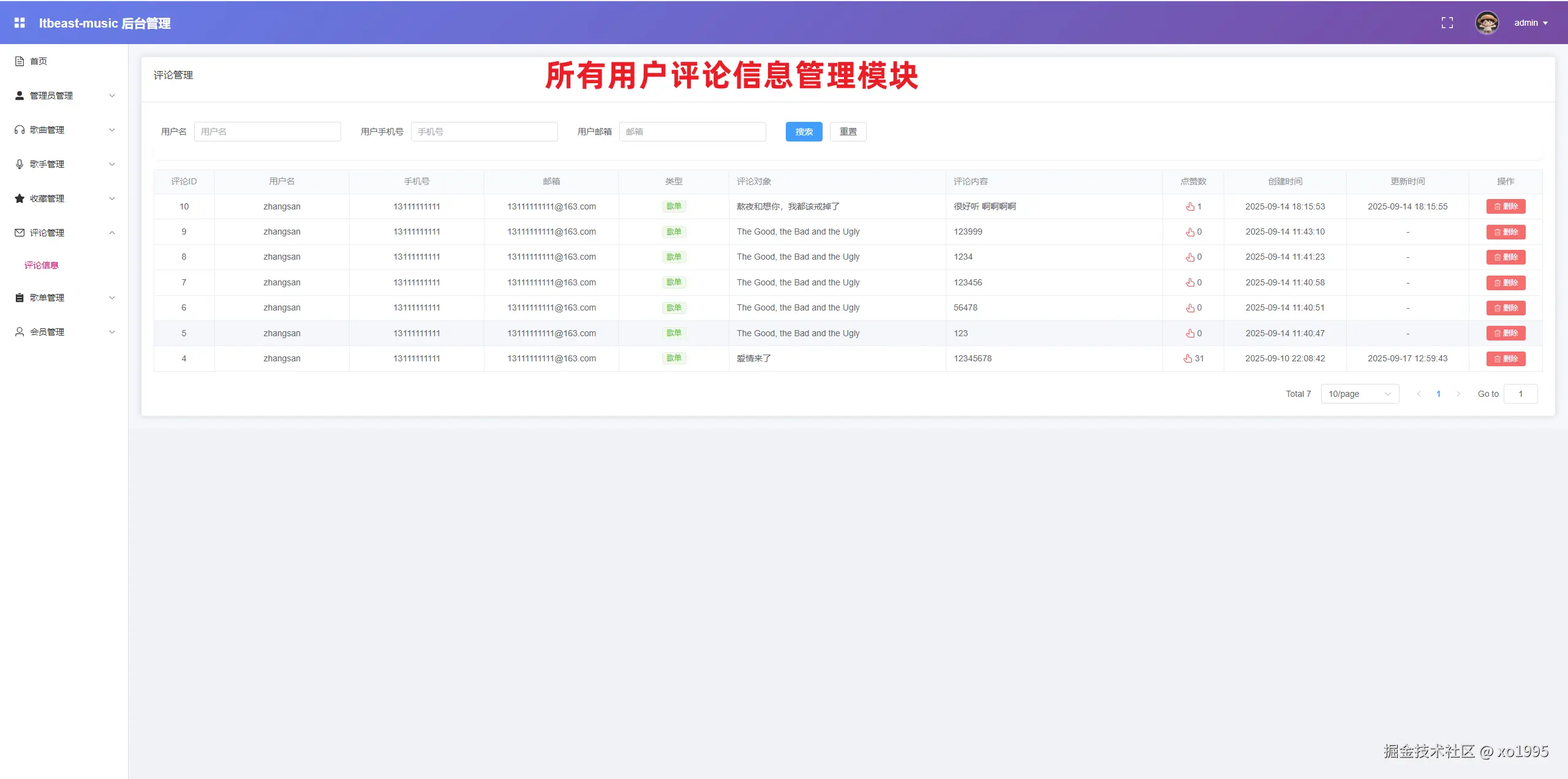
Task: Delete comment with ID 4
Action: [x=1505, y=358]
